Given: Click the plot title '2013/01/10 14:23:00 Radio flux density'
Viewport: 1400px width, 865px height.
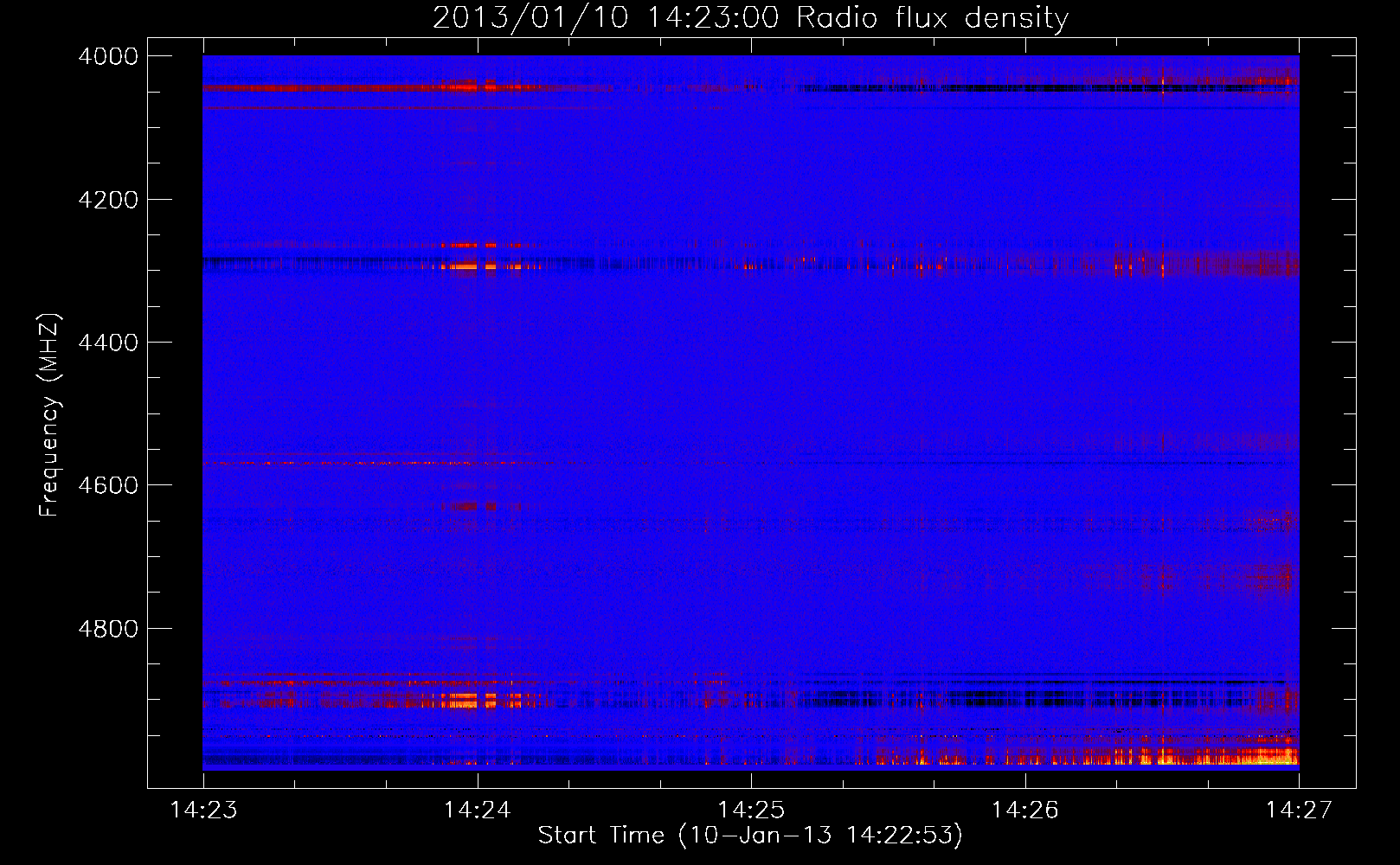Looking at the screenshot, I should tap(751, 18).
